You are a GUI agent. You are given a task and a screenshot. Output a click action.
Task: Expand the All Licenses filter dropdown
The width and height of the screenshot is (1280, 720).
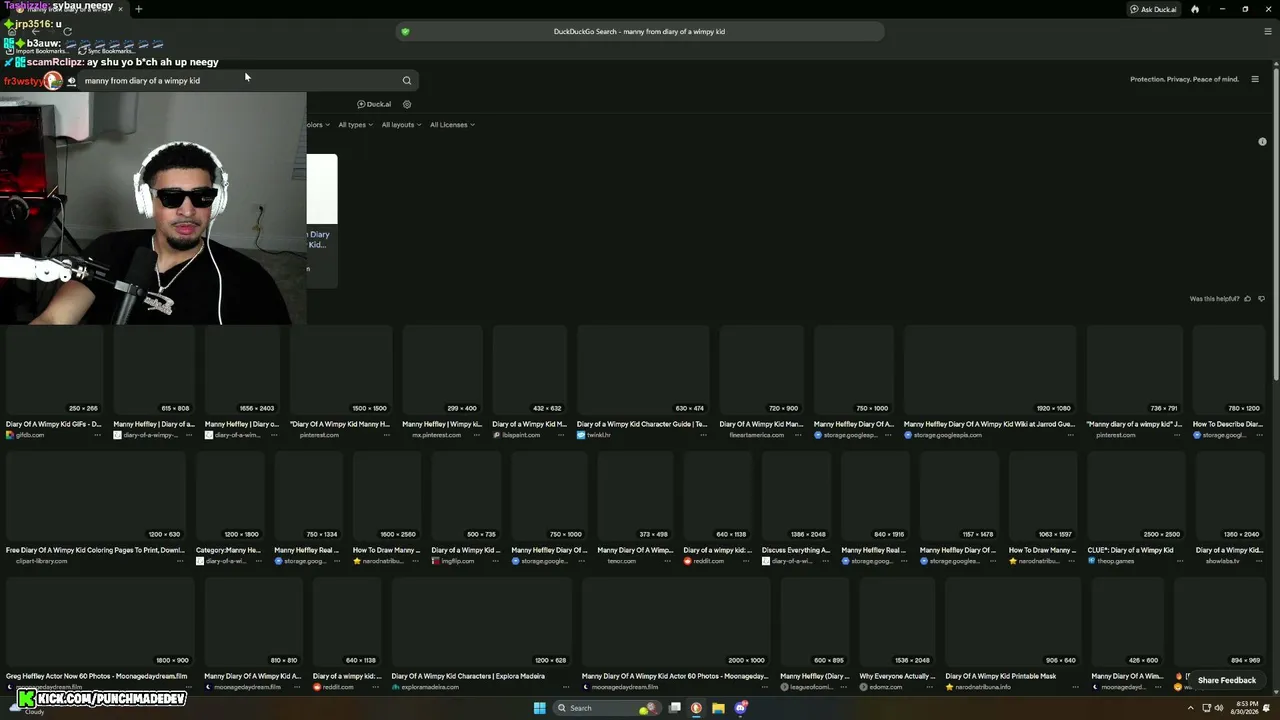452,125
